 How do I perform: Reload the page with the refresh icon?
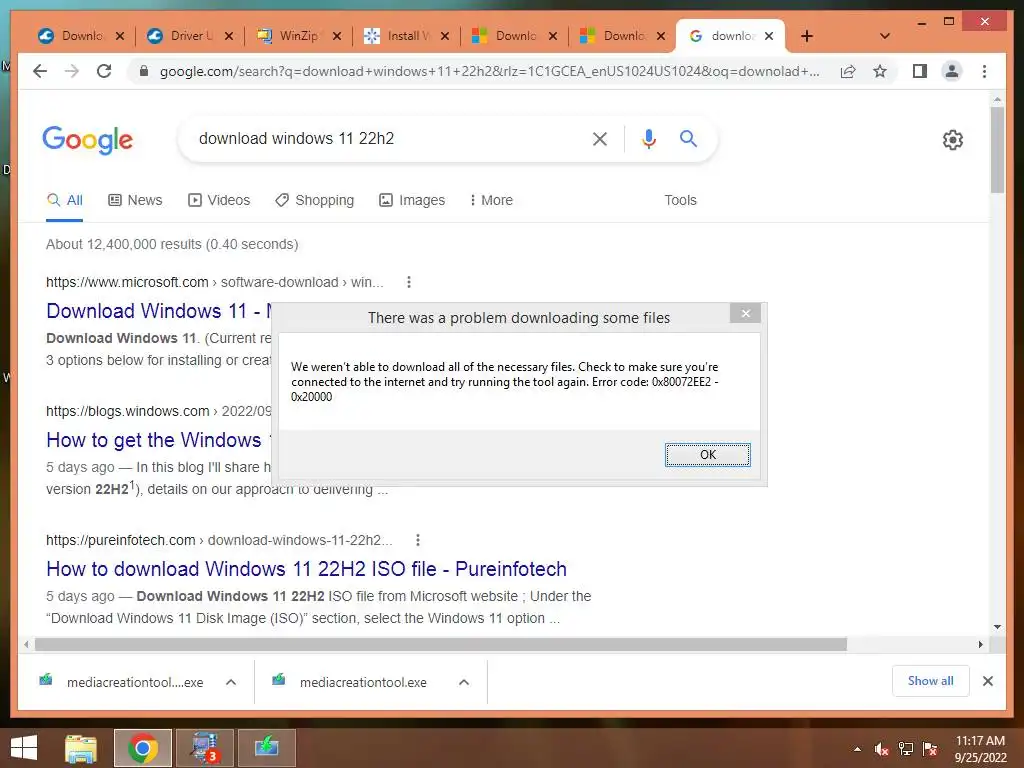[x=104, y=71]
